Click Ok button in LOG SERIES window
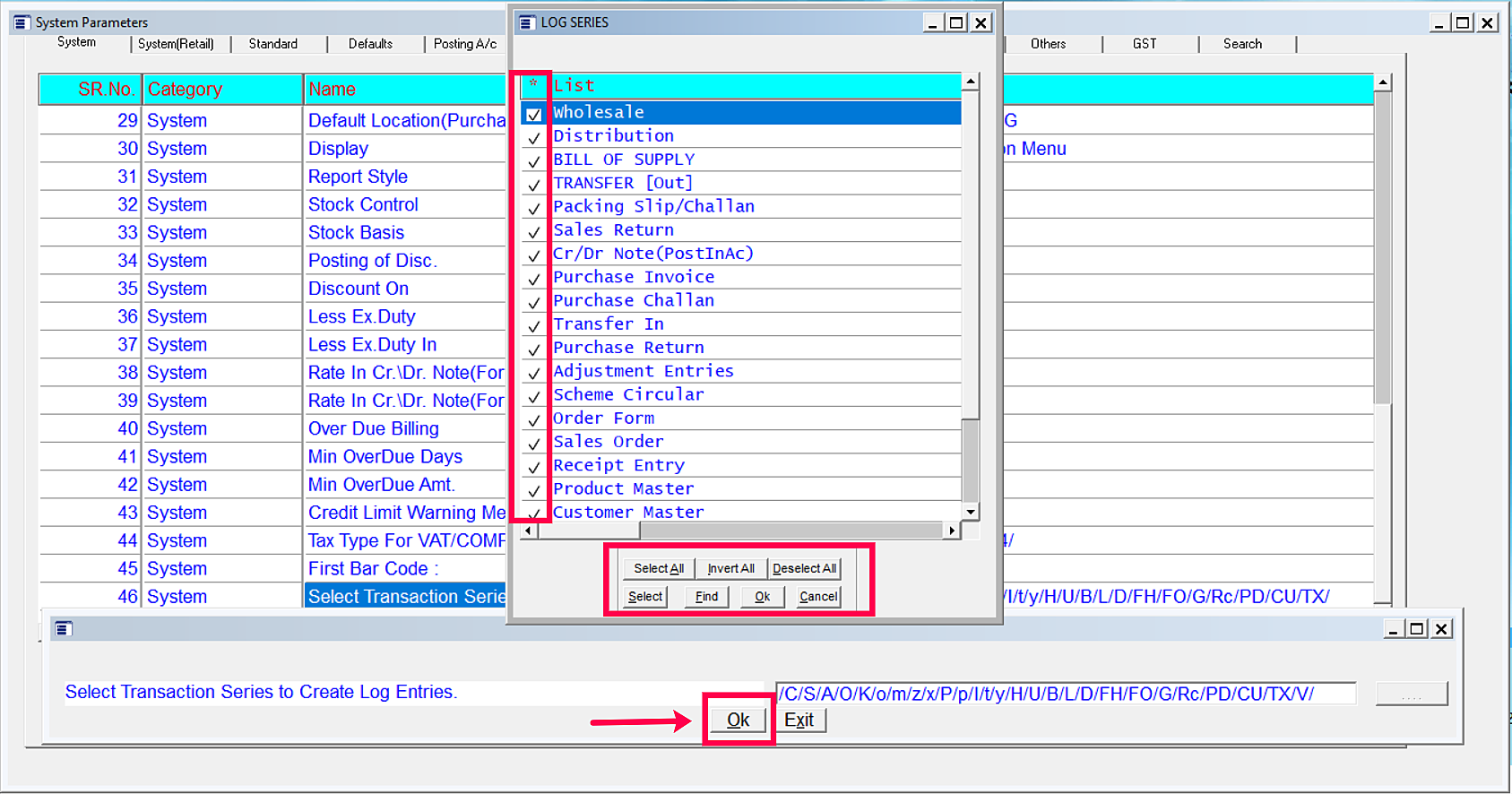 tap(763, 596)
